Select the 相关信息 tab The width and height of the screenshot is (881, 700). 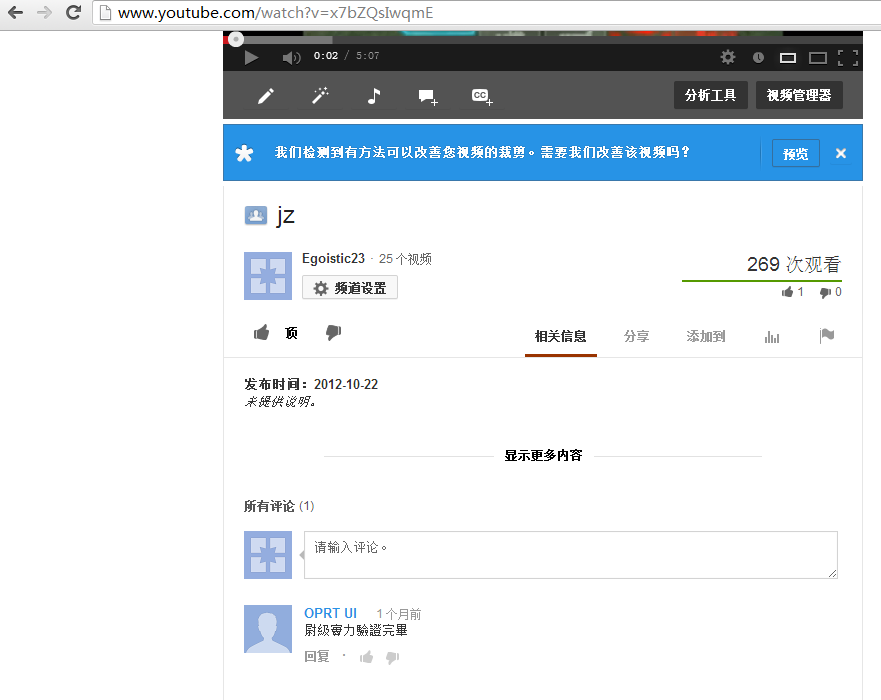[x=560, y=337]
